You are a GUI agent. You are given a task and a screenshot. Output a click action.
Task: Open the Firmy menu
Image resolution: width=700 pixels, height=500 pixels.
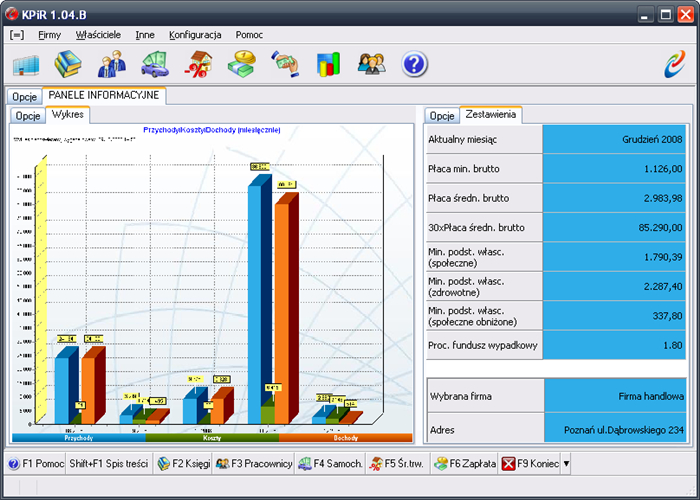[49, 34]
